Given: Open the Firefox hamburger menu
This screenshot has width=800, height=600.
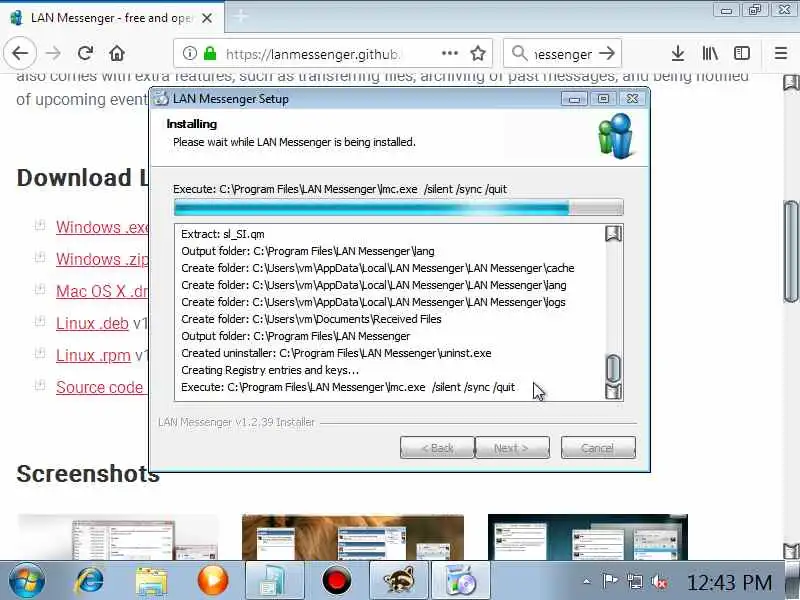Looking at the screenshot, I should pos(781,53).
